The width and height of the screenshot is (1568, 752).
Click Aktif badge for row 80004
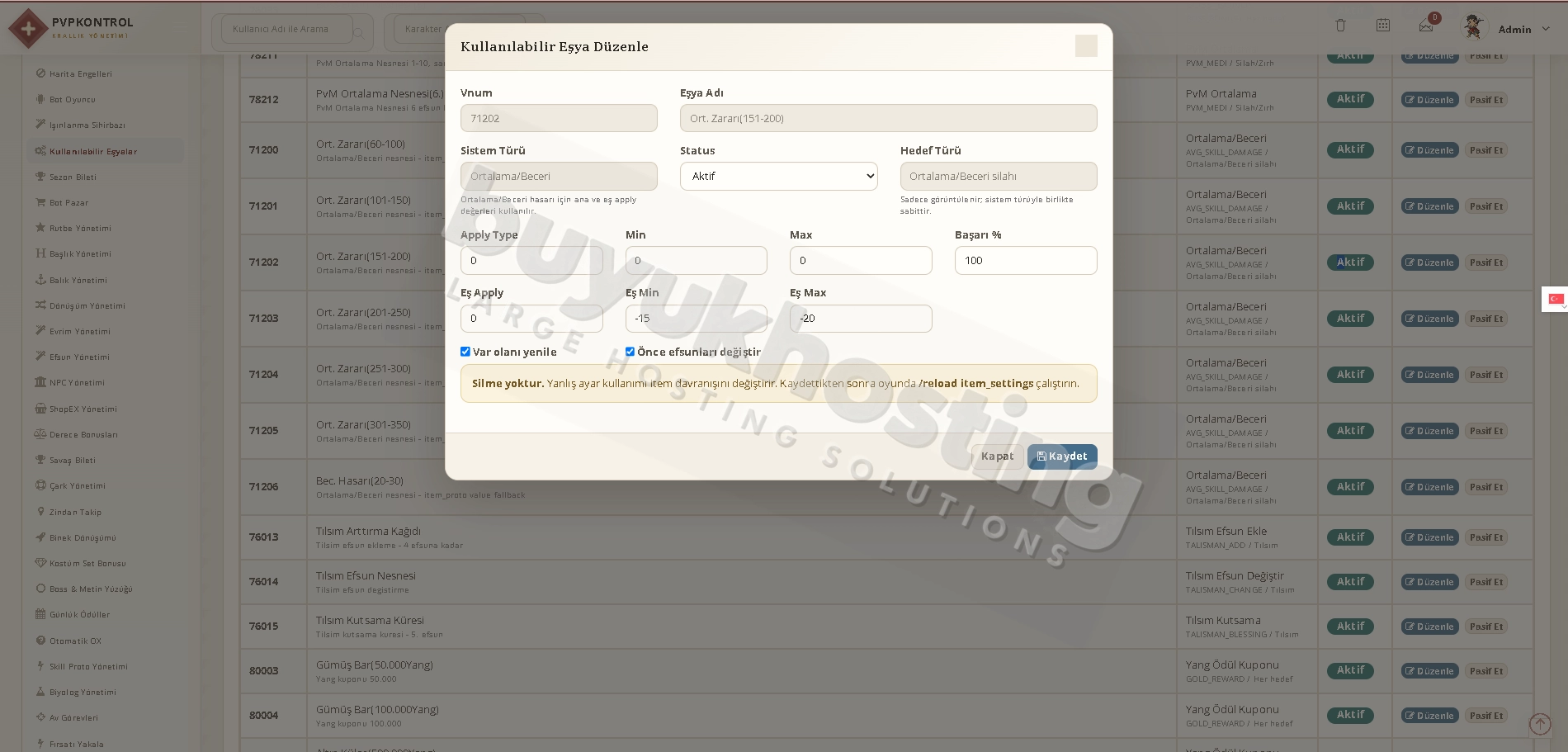1350,715
